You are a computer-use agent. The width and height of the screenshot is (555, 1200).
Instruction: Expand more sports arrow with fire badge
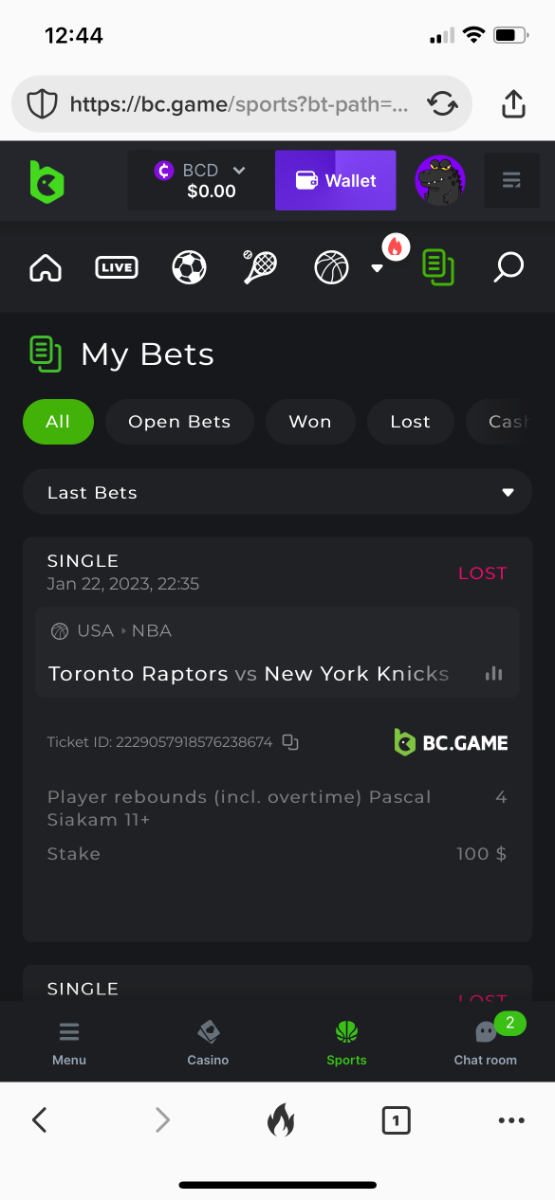point(378,267)
